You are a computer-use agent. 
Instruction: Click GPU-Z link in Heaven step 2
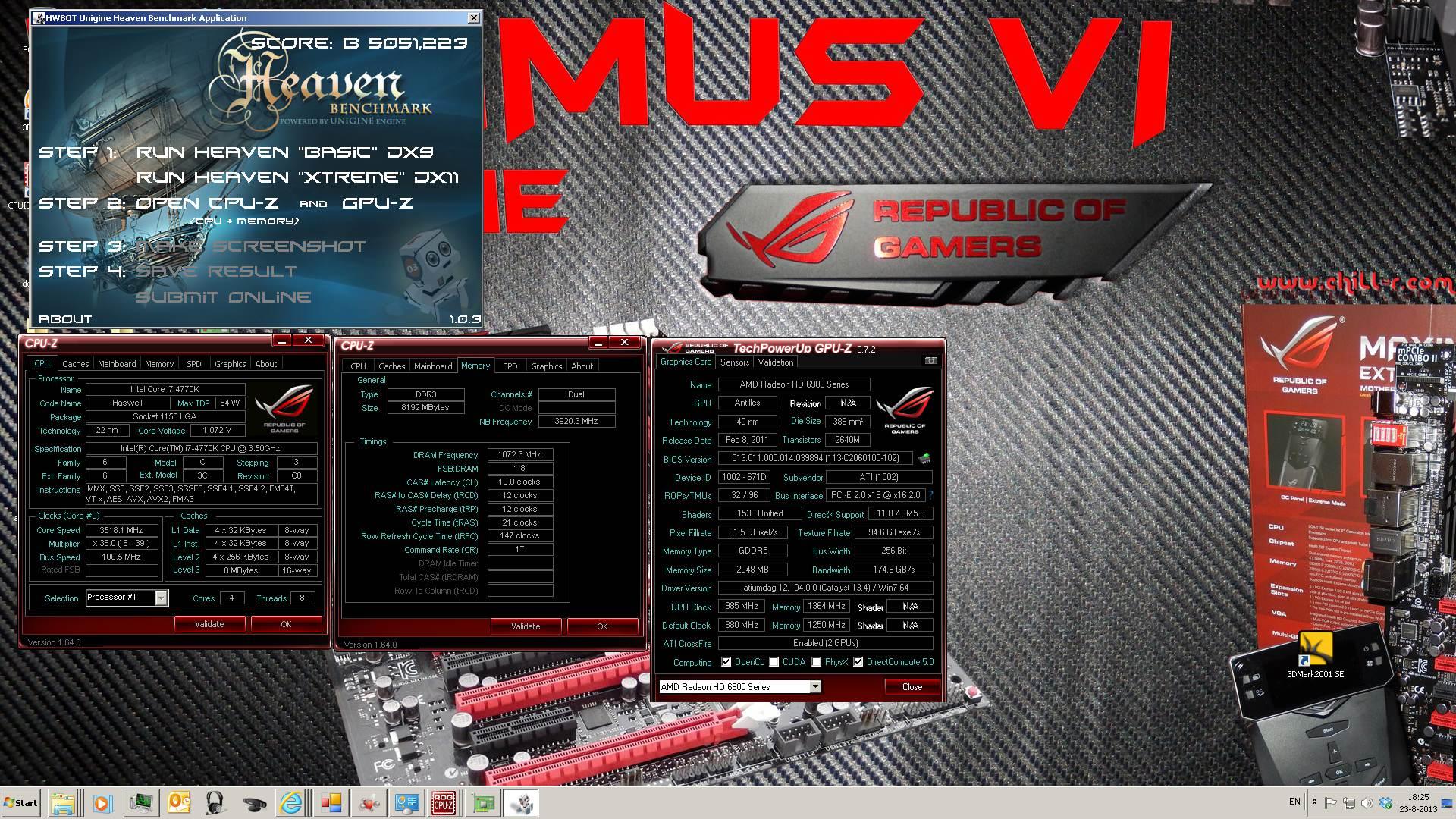tap(377, 203)
